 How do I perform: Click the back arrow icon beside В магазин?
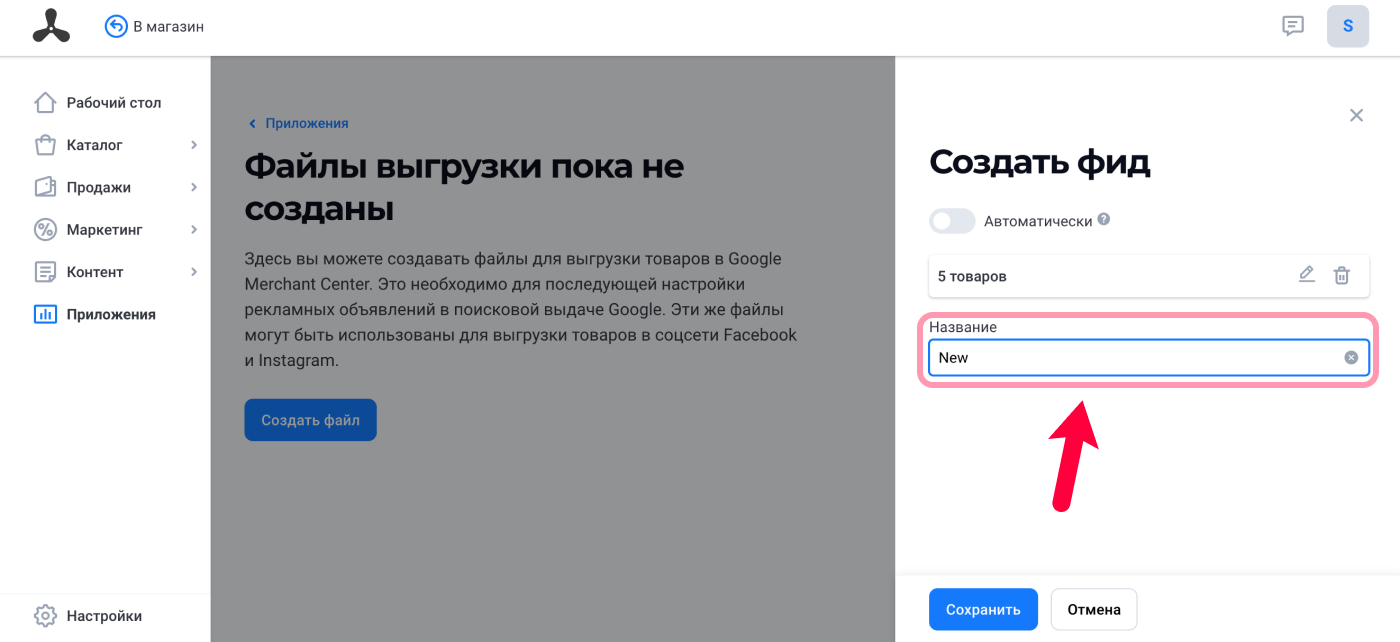(116, 26)
